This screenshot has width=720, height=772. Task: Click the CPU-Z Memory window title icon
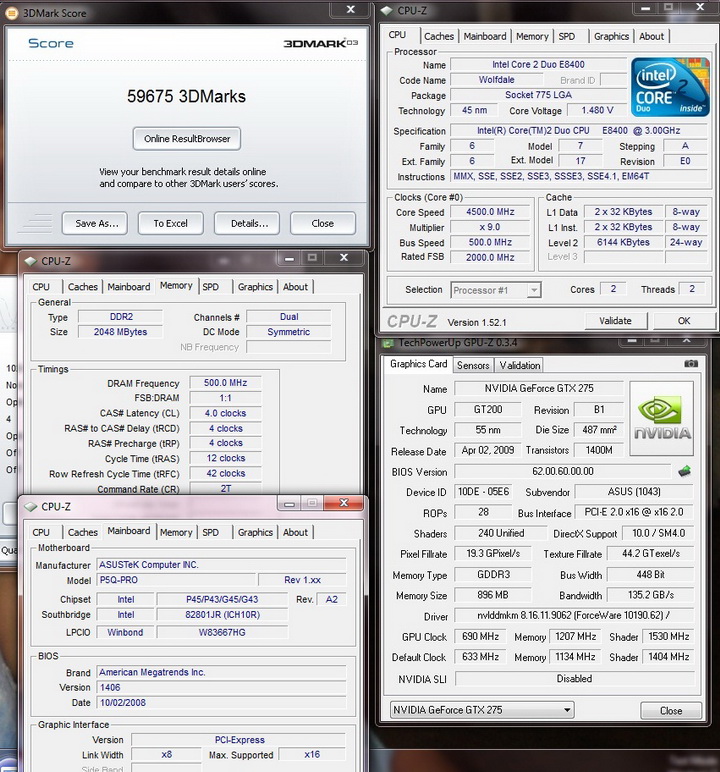31,261
